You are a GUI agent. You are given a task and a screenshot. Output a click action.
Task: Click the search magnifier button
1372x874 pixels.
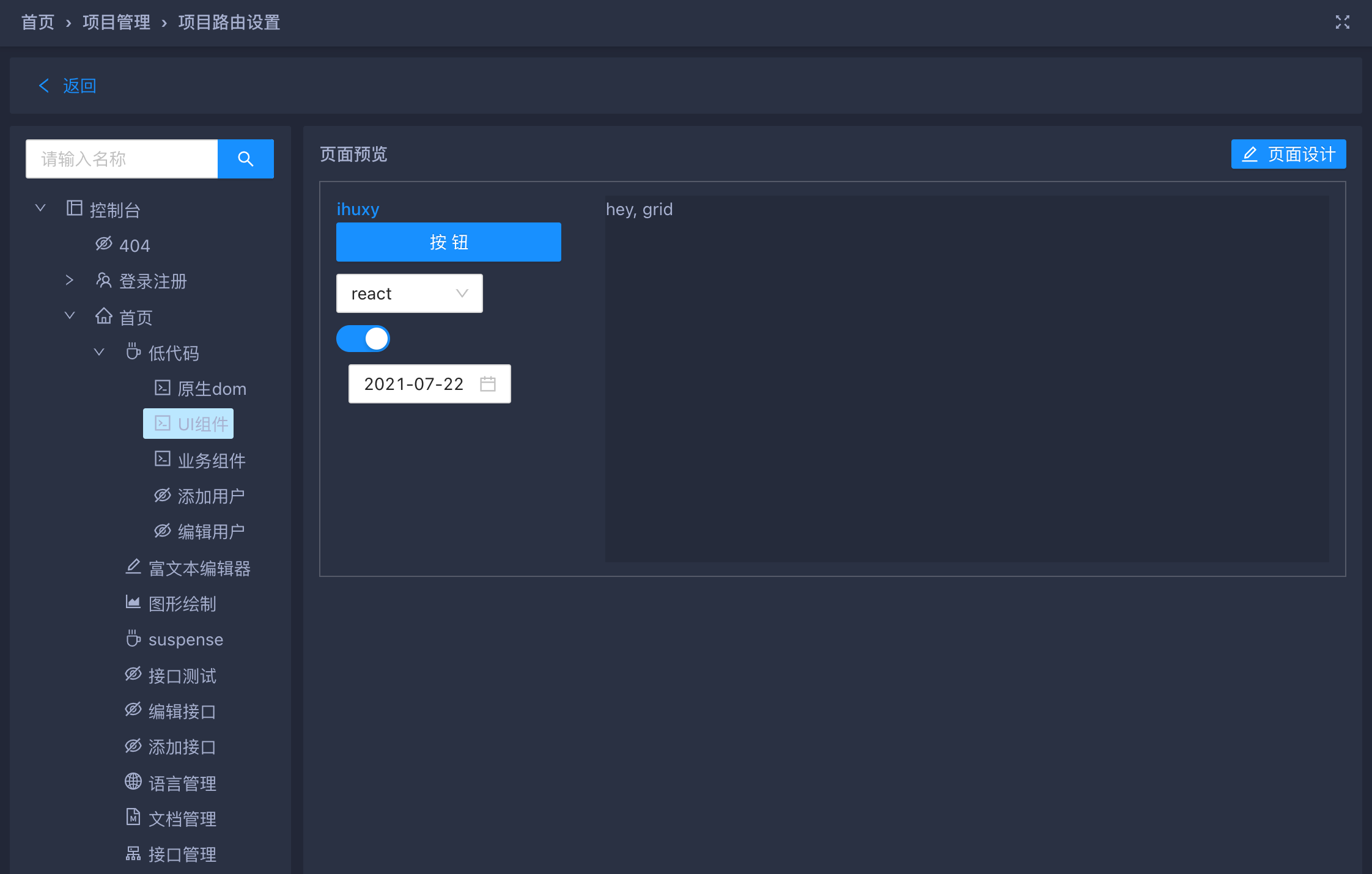(x=245, y=159)
